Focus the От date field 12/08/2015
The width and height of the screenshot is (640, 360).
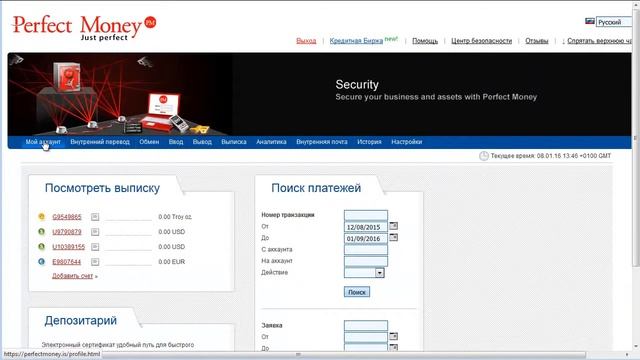[x=366, y=227]
